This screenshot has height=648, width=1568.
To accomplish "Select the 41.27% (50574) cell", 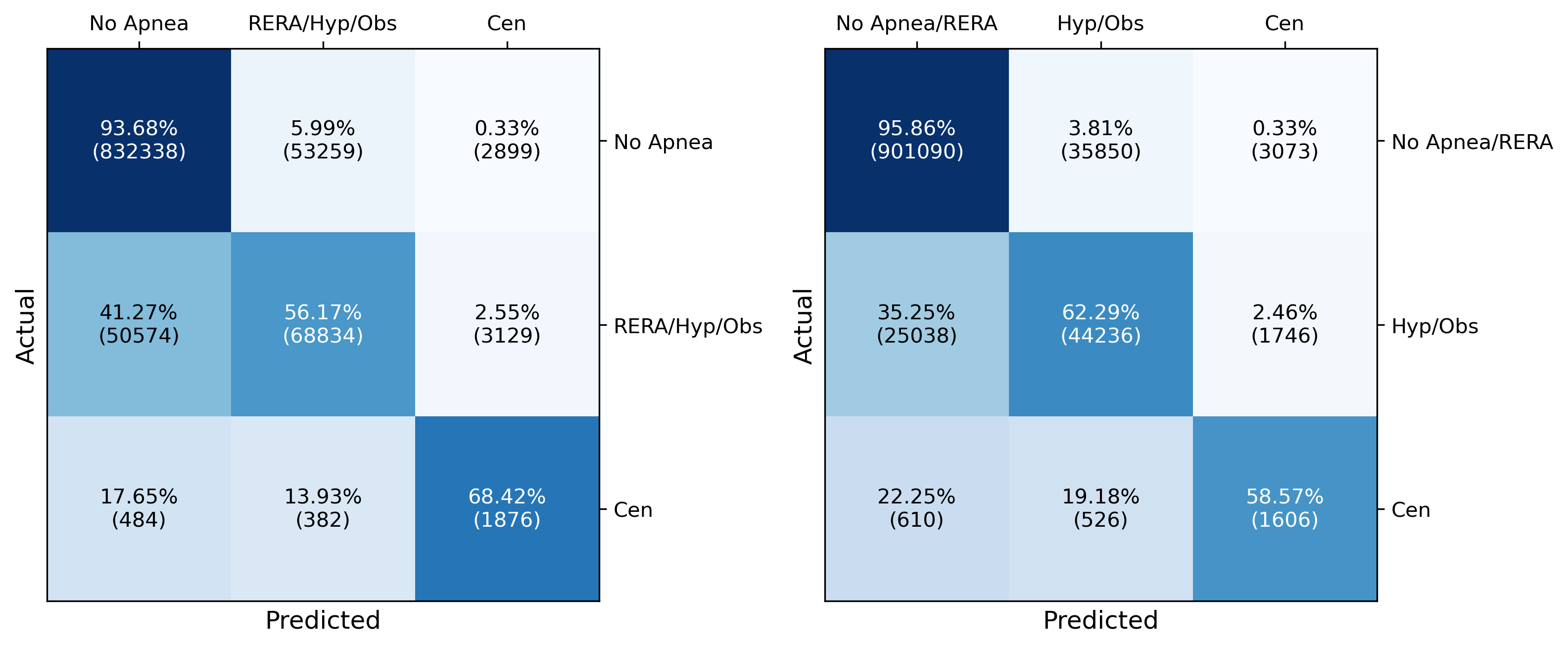I will pos(139,324).
